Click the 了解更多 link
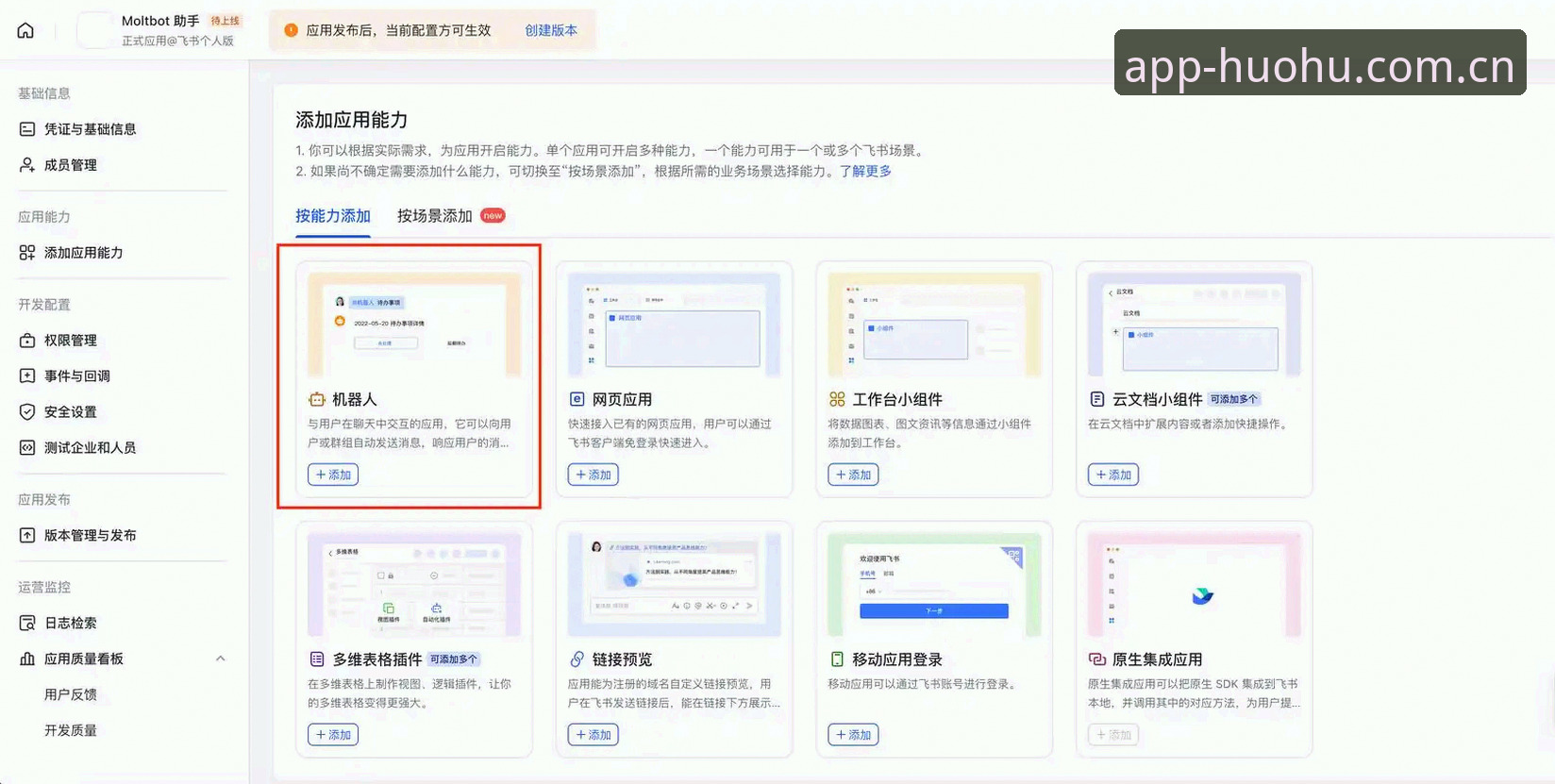Screen dimensions: 1555x784 (x=865, y=172)
